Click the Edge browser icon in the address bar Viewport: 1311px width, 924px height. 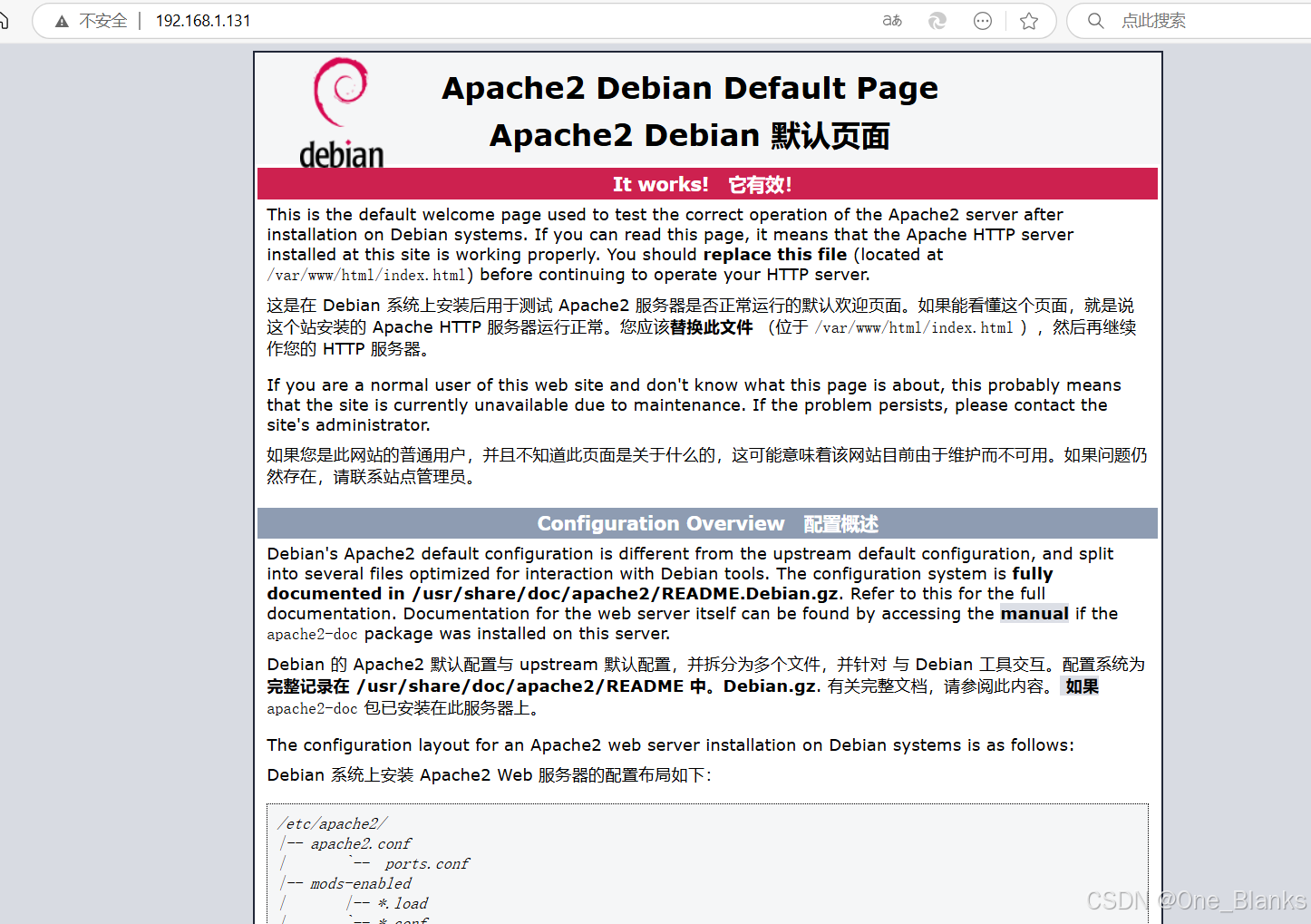click(937, 21)
